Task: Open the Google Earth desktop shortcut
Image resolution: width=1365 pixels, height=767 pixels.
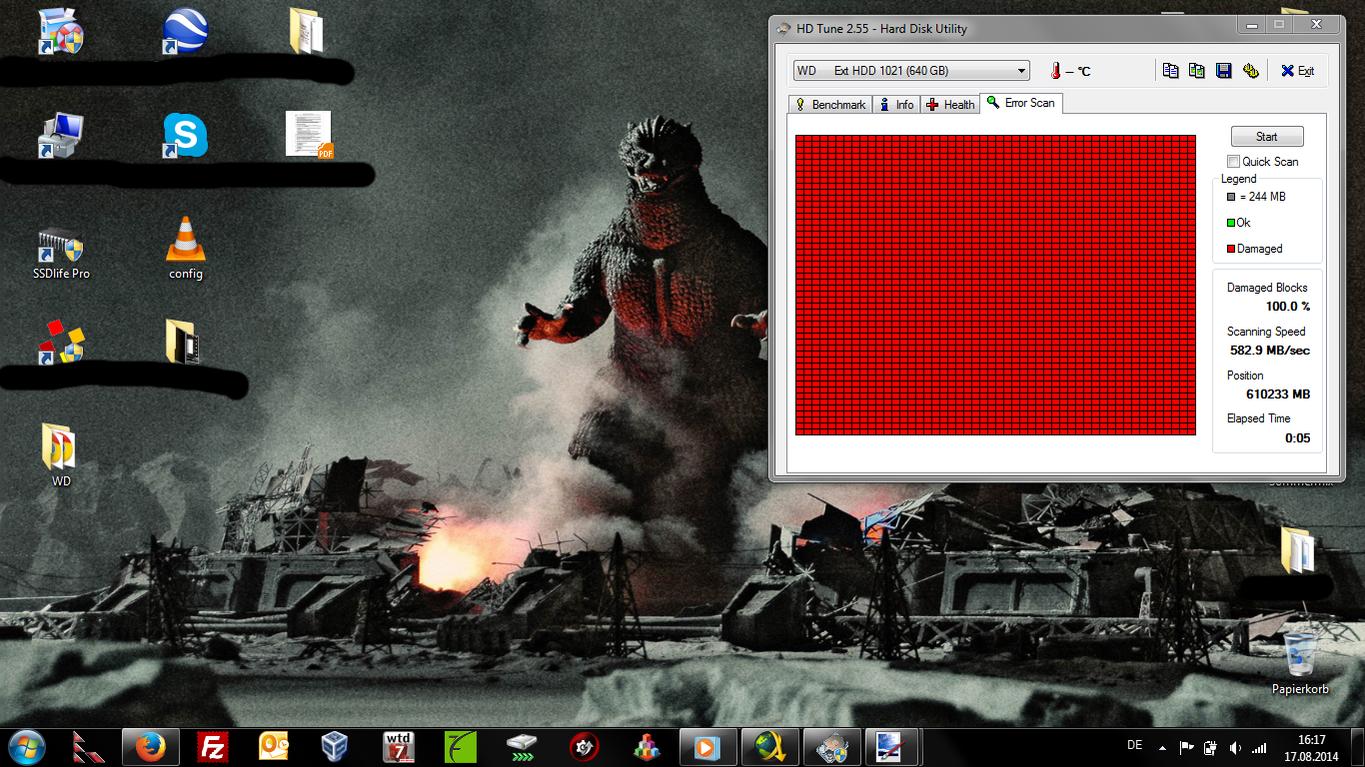Action: (x=185, y=31)
